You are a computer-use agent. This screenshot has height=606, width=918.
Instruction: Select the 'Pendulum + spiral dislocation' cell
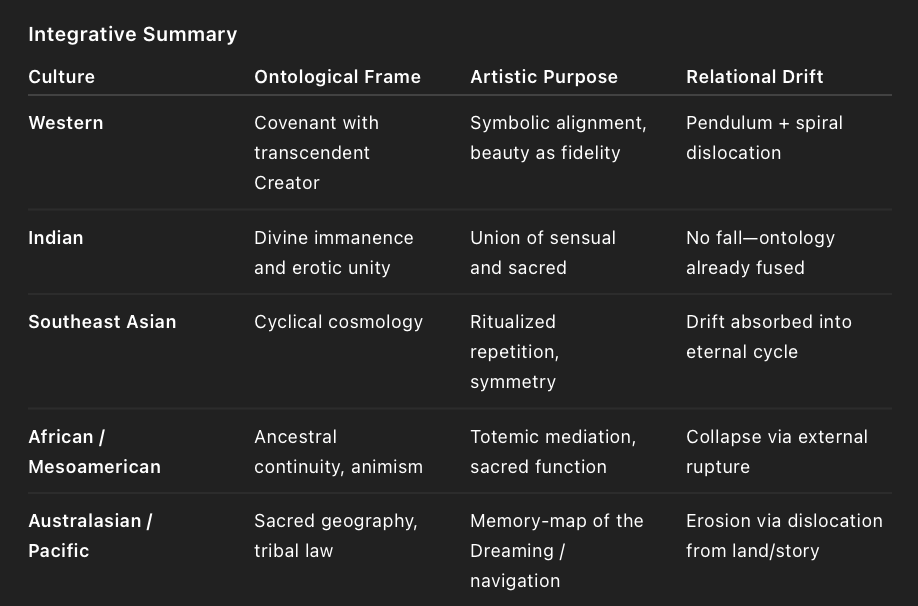pos(765,138)
